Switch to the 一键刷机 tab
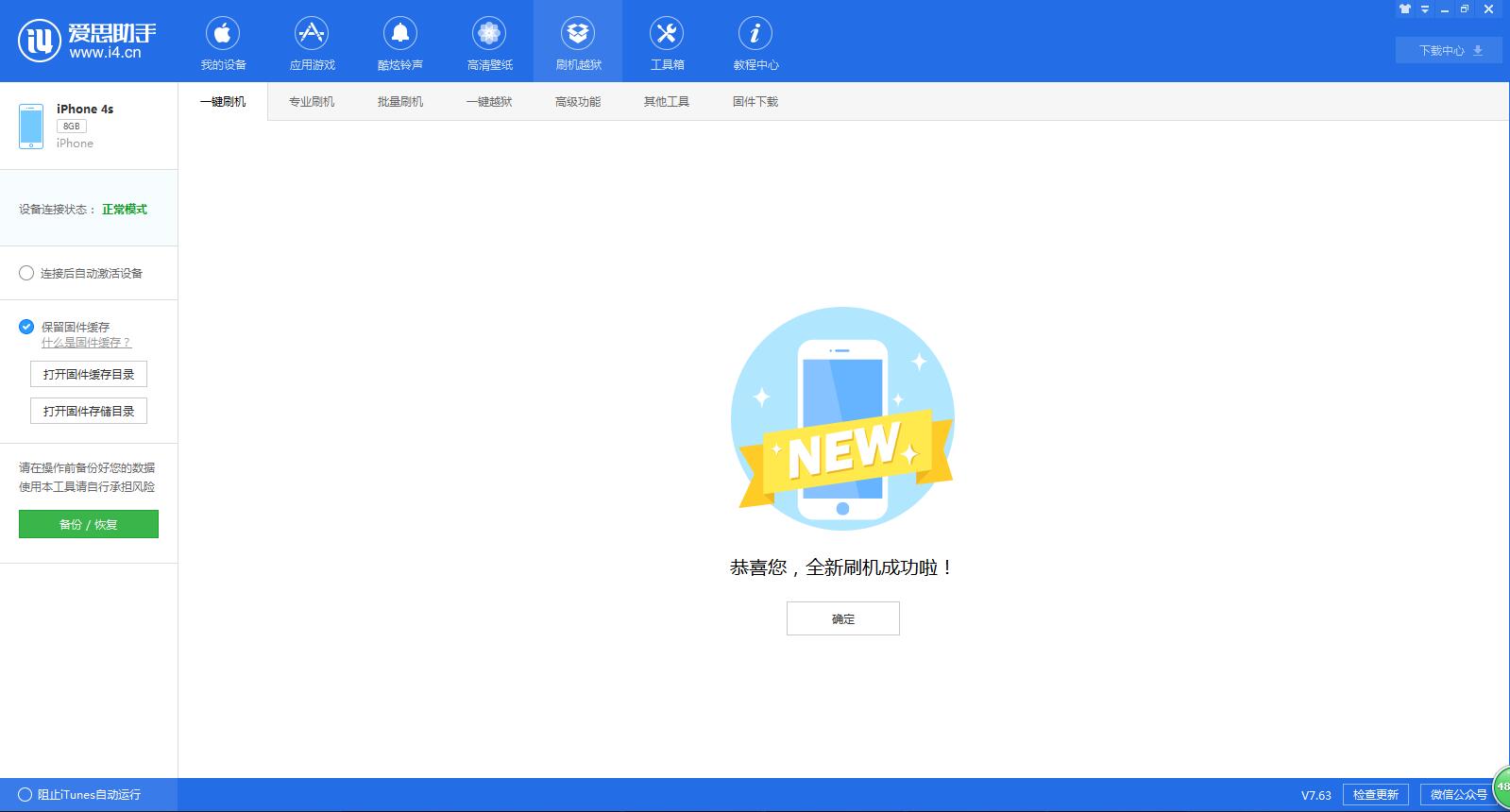Viewport: 1510px width, 812px height. pyautogui.click(x=223, y=101)
